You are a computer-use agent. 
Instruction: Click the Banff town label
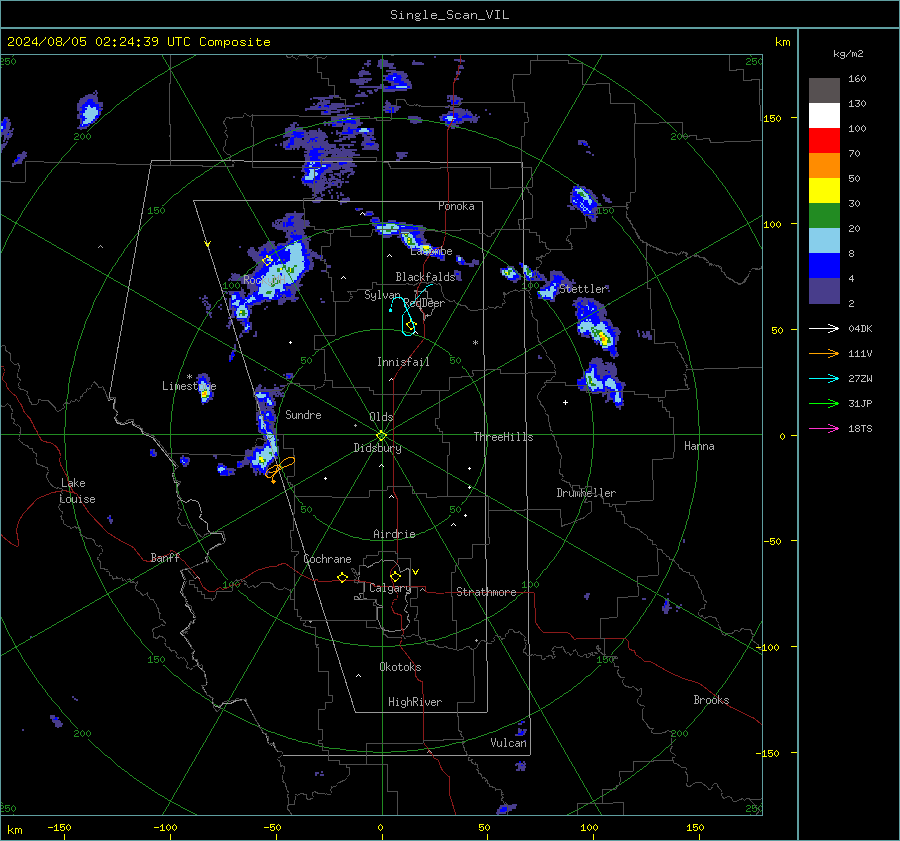[165, 557]
